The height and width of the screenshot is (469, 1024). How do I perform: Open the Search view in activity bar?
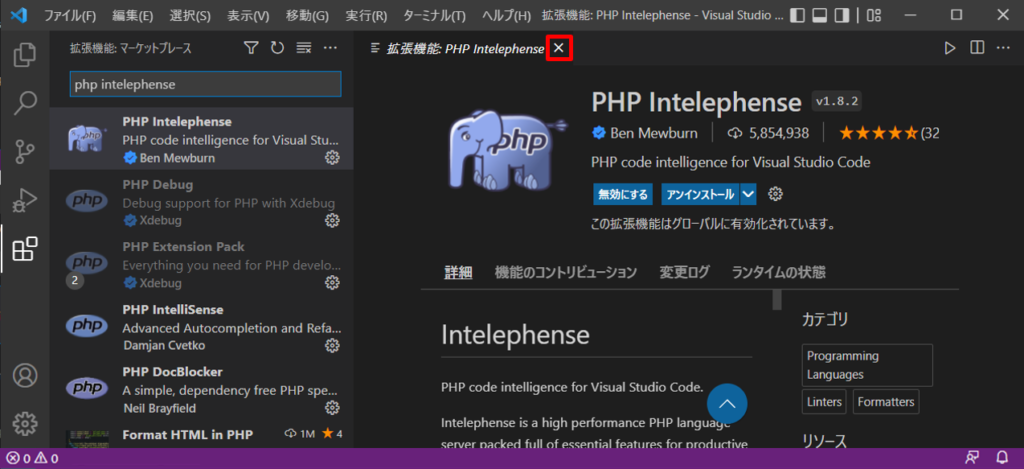[x=25, y=103]
